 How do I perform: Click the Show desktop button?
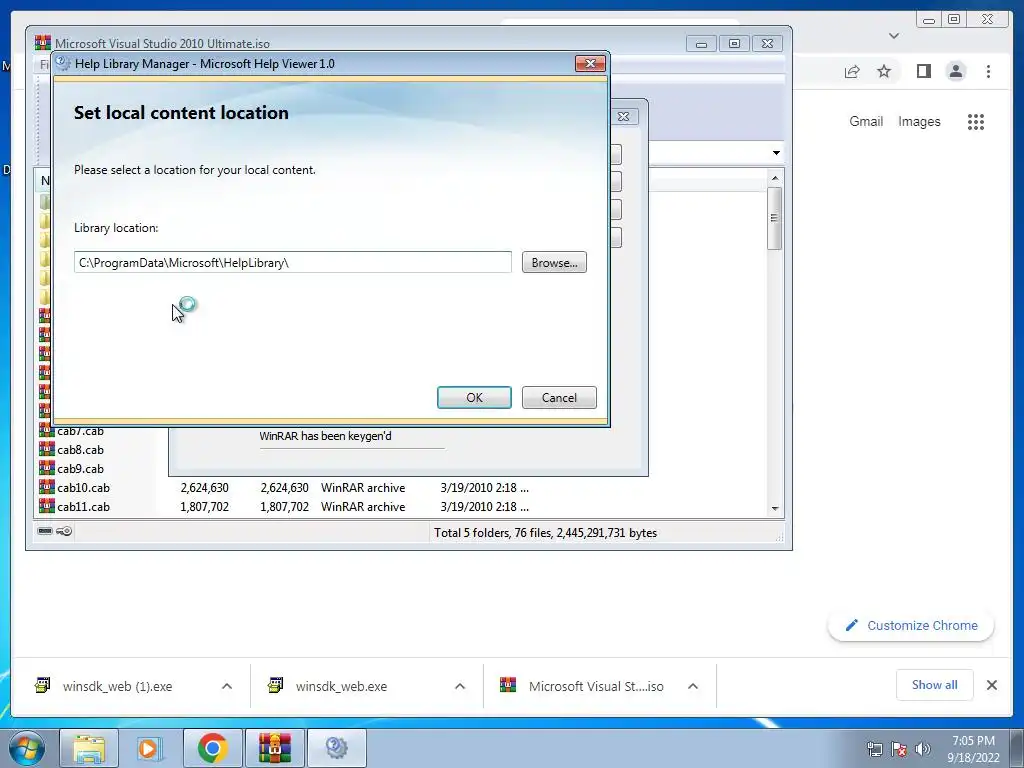[x=1018, y=748]
